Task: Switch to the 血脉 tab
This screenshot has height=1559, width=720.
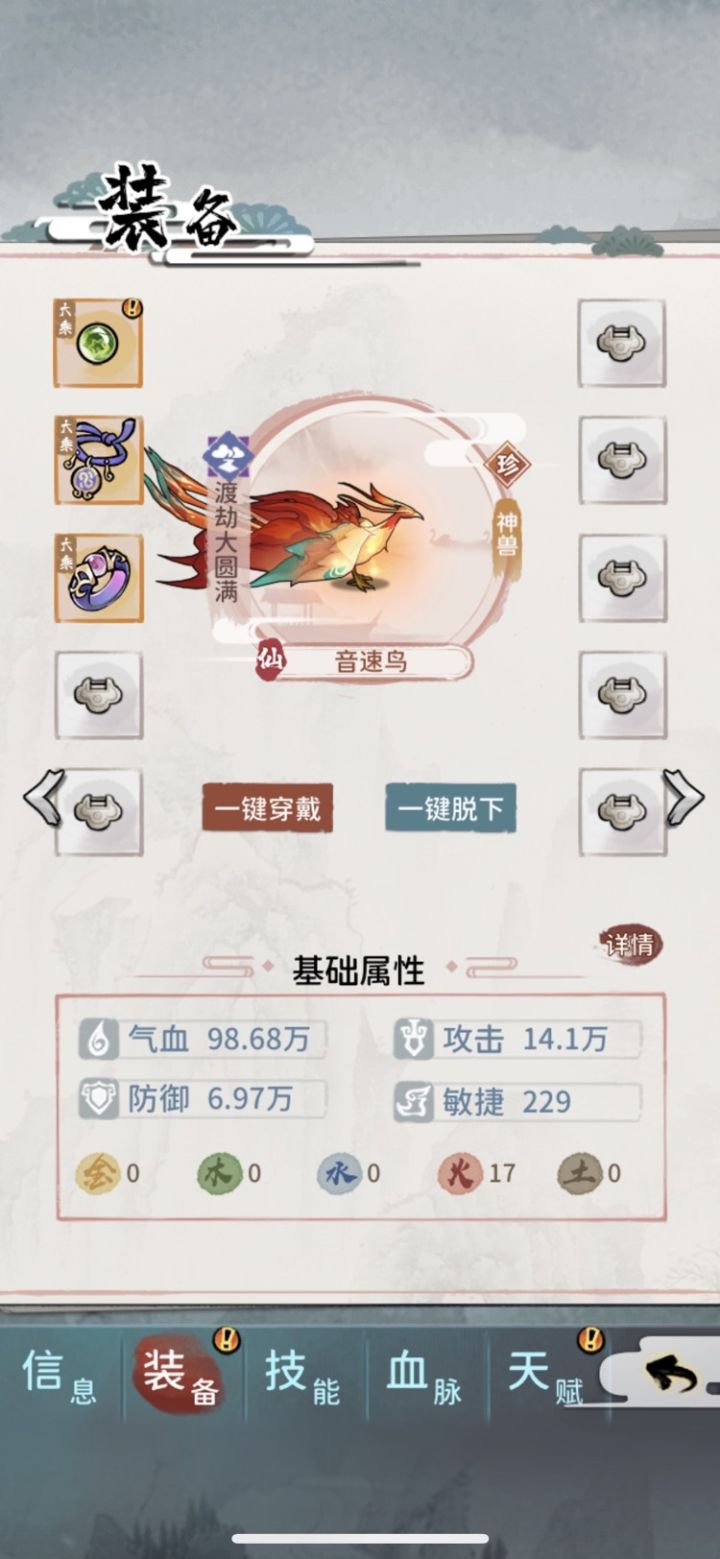Action: click(425, 1376)
